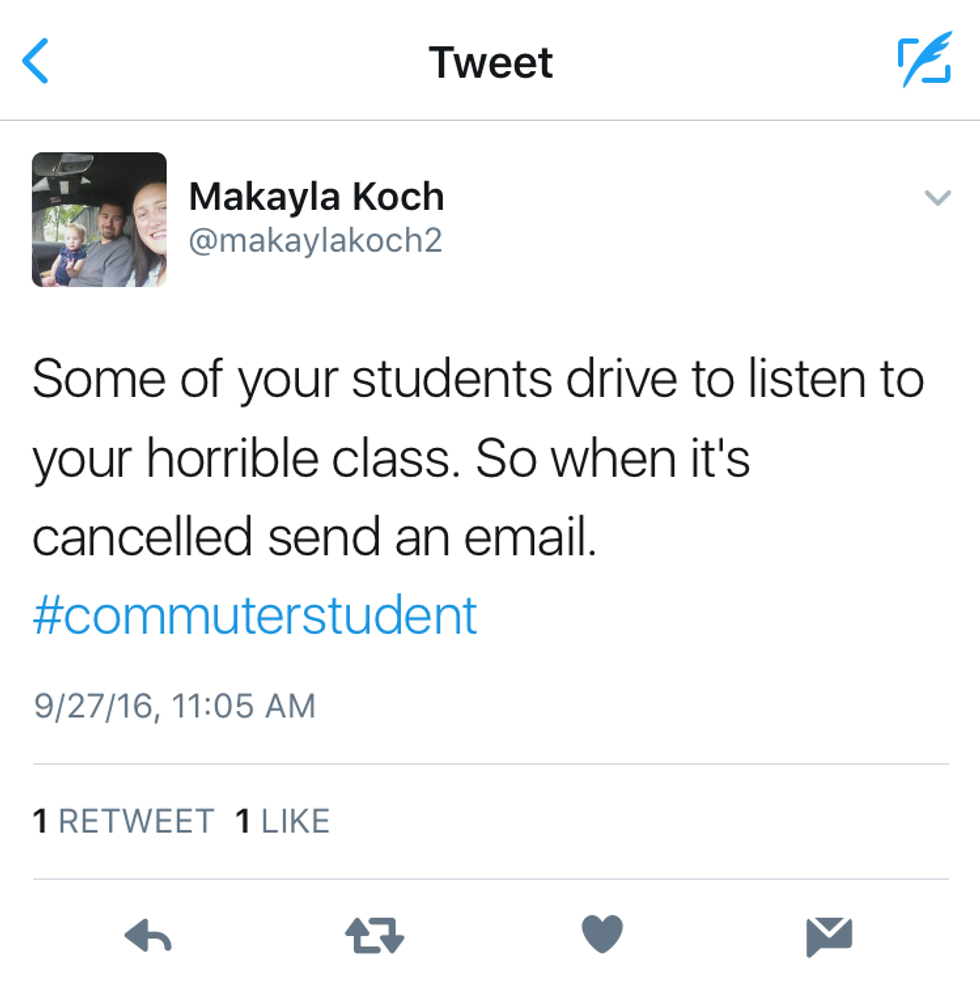Open Makayla Koch's profile photo
980x989 pixels.
point(99,220)
